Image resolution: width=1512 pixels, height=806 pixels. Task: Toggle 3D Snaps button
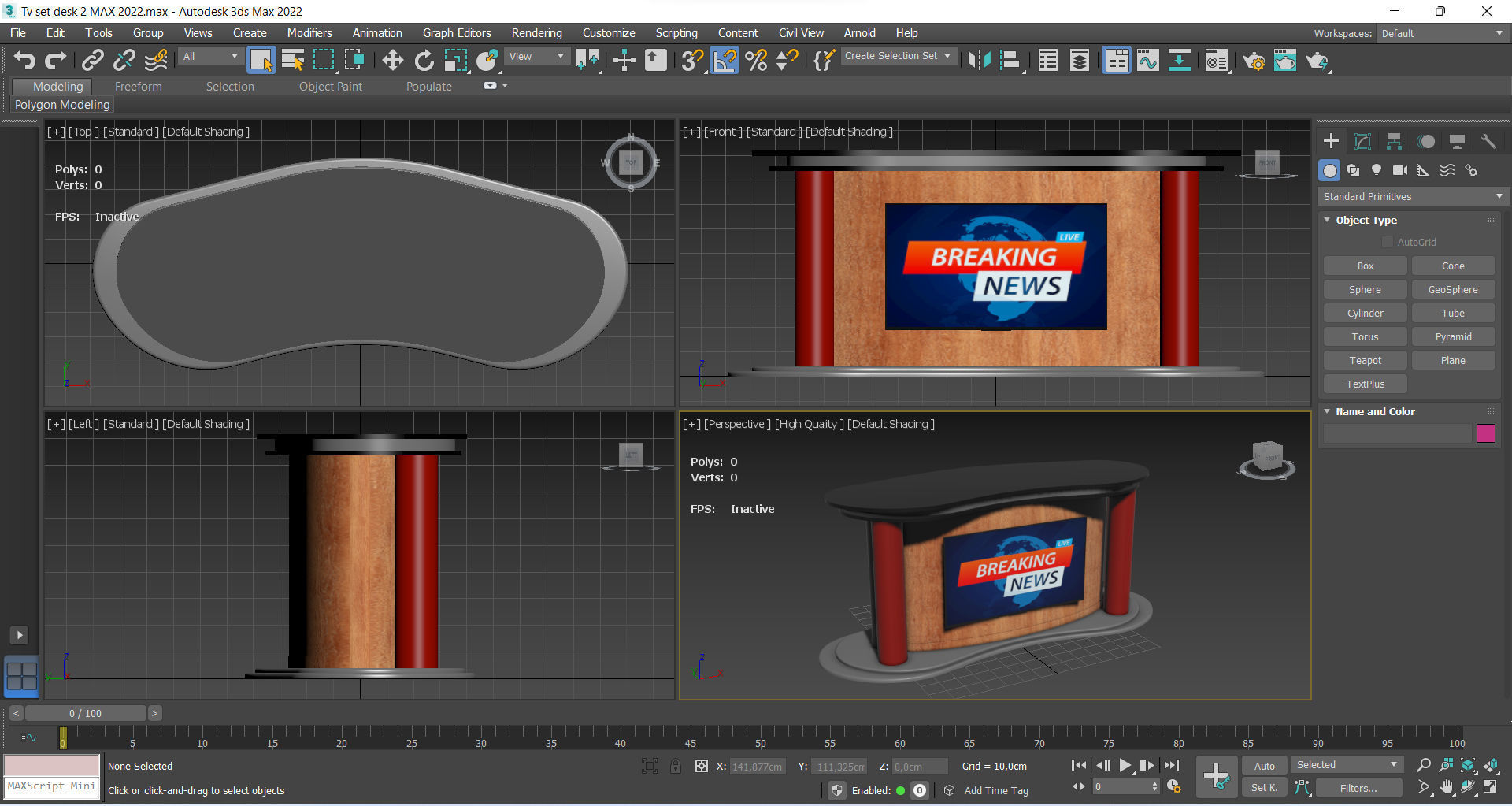(692, 60)
